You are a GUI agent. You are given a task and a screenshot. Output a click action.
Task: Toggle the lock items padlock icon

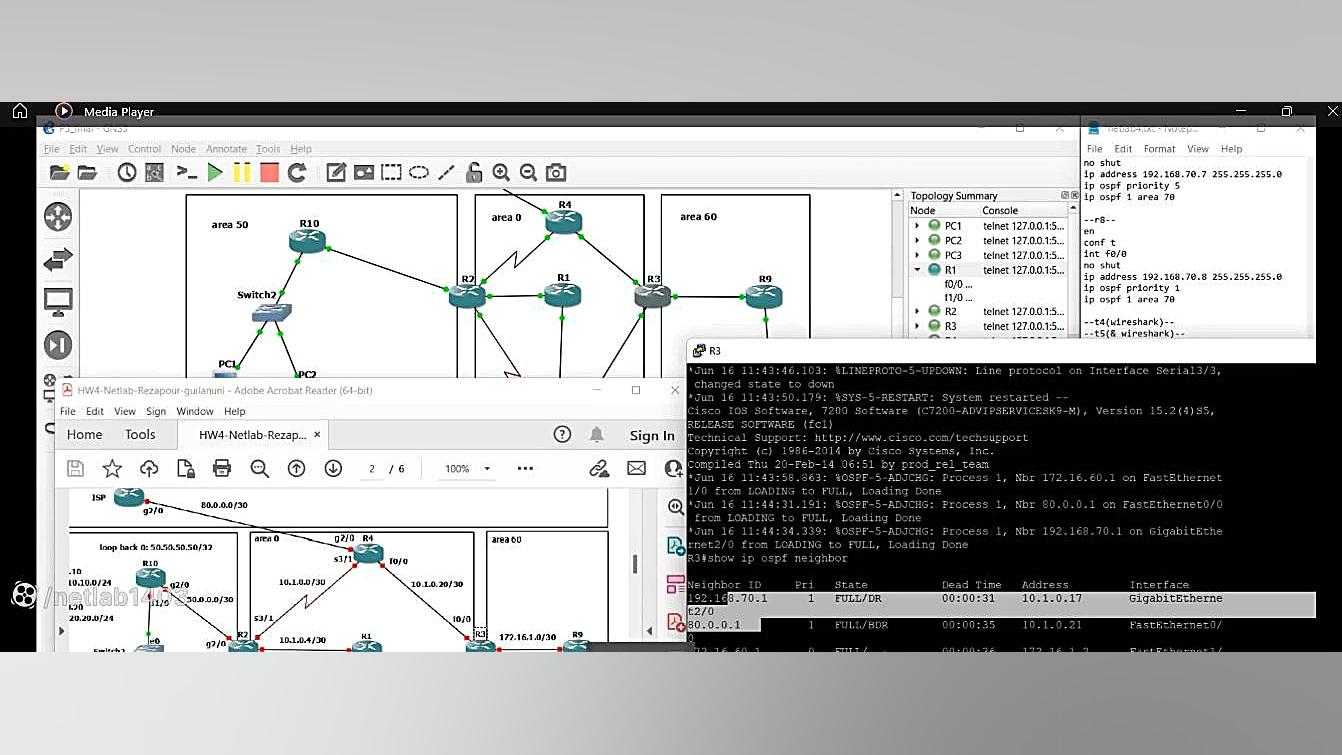click(474, 172)
